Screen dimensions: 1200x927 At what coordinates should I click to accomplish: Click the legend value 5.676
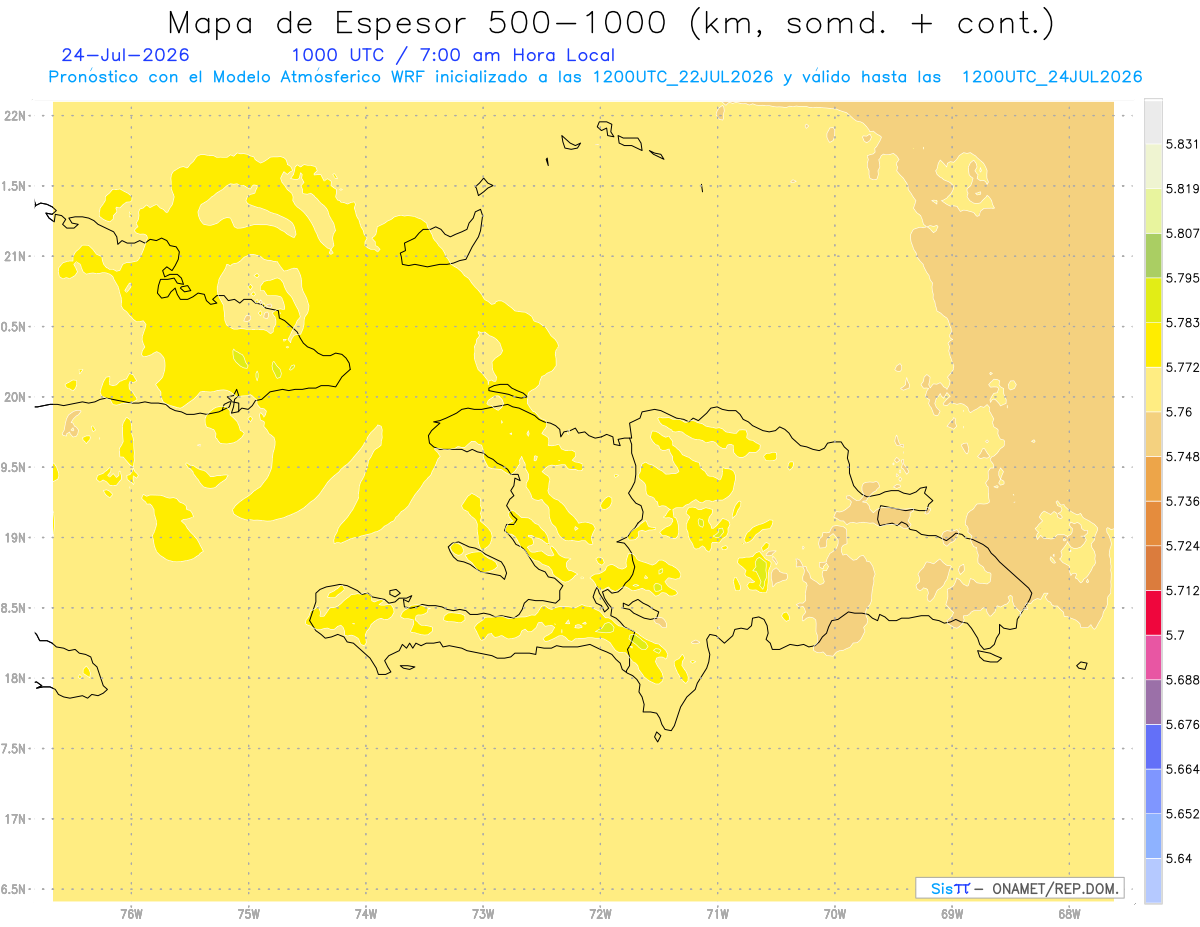(1183, 724)
